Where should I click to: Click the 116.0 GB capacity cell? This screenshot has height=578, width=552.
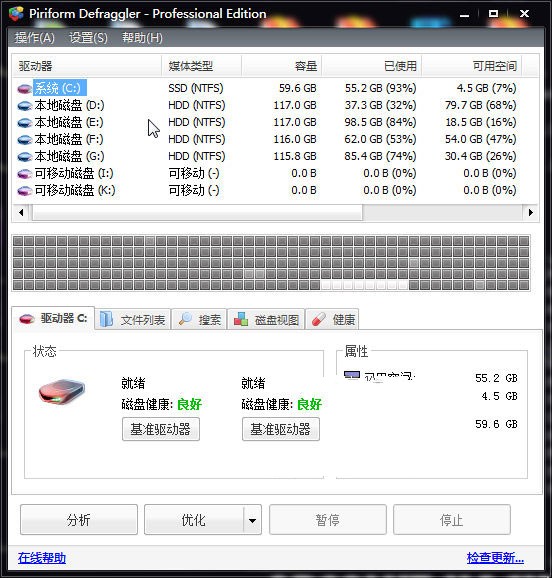(295, 139)
